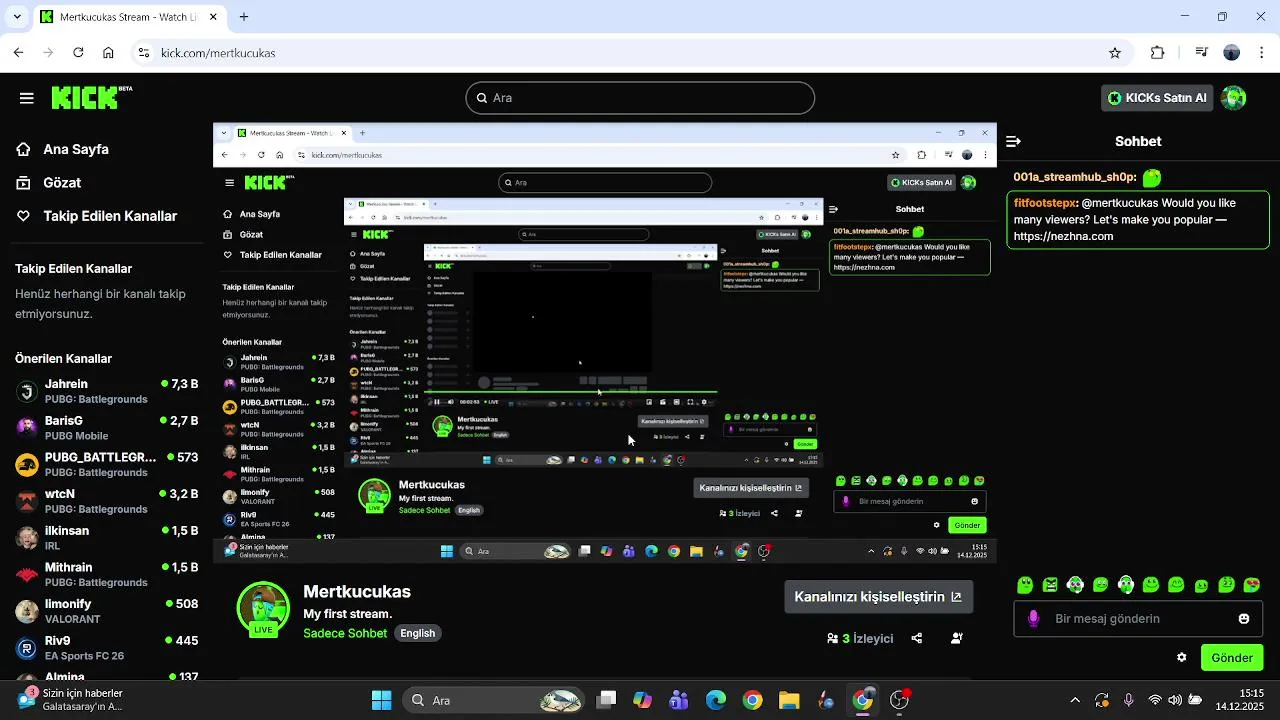Reload the page in Chrome
This screenshot has height=720, width=1280.
pos(79,53)
